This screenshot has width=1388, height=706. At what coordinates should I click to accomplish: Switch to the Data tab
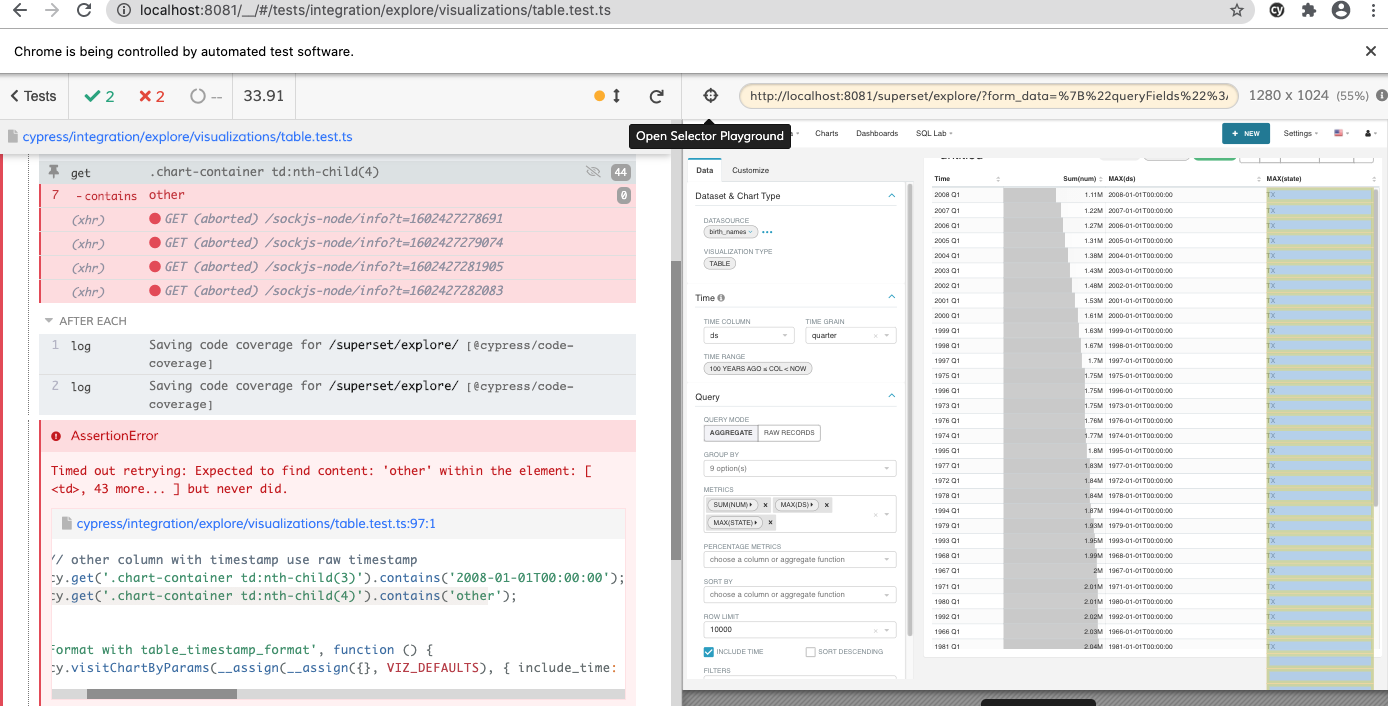tap(705, 170)
